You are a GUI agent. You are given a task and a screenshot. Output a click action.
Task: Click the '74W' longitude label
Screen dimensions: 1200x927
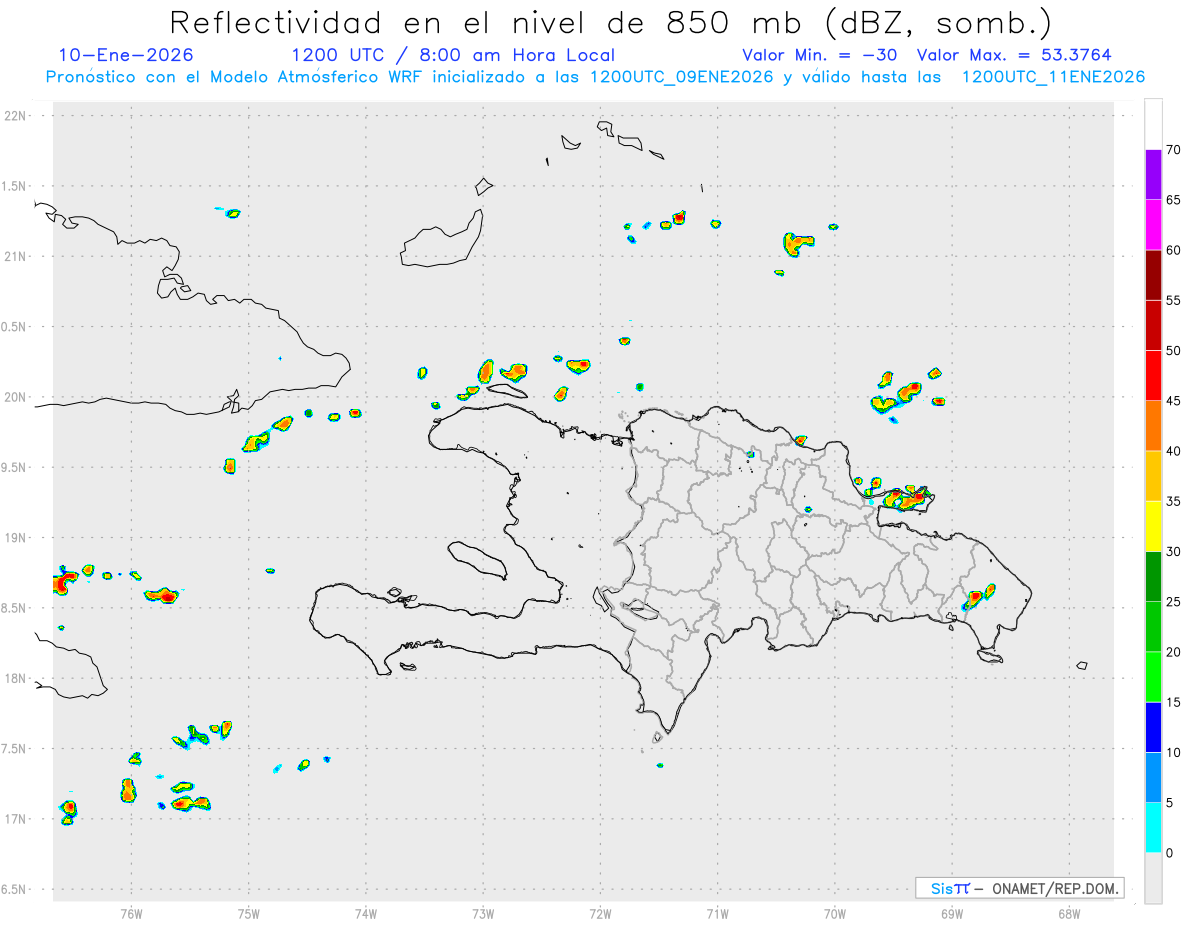tap(366, 913)
